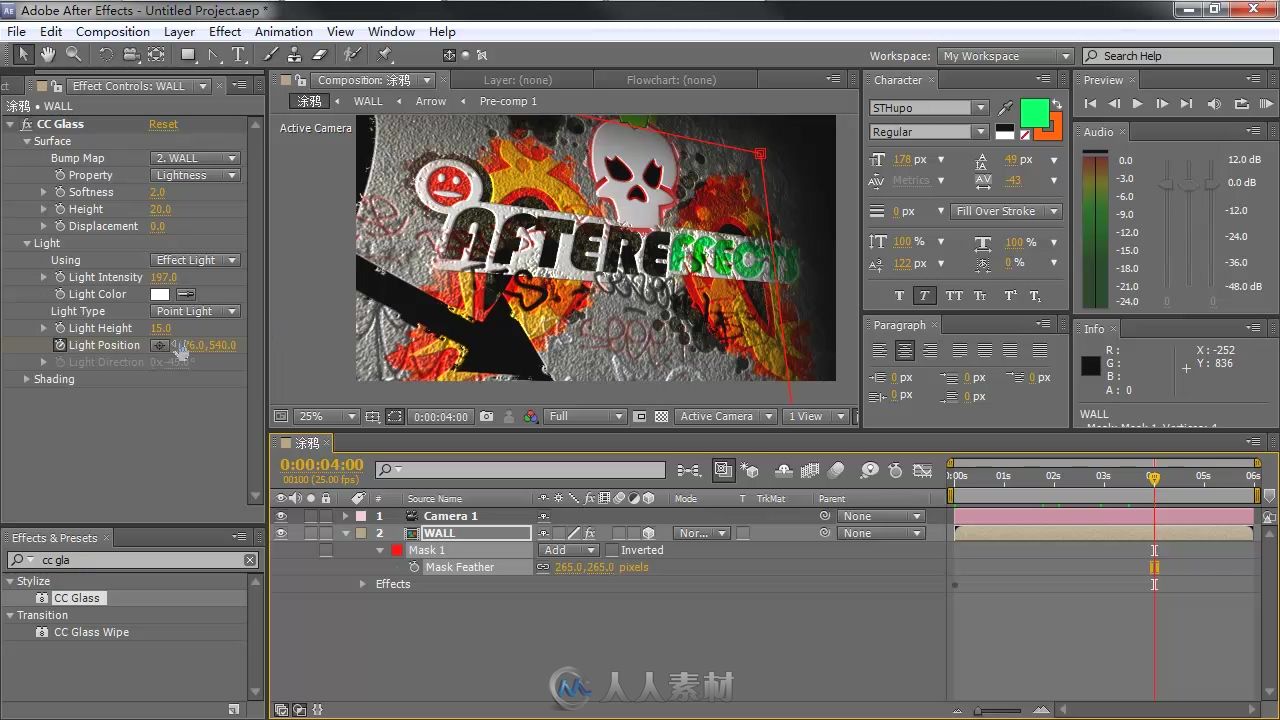Select CC Glass Wipe preset
This screenshot has height=720, width=1280.
[91, 632]
